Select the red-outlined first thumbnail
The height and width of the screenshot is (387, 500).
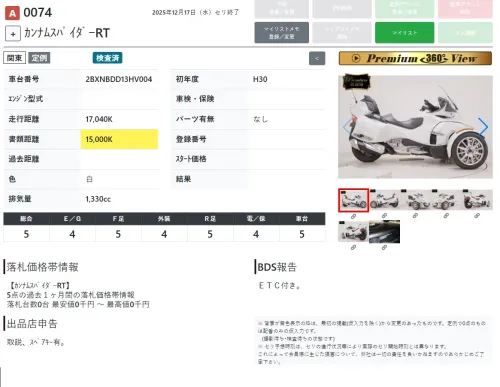point(354,200)
